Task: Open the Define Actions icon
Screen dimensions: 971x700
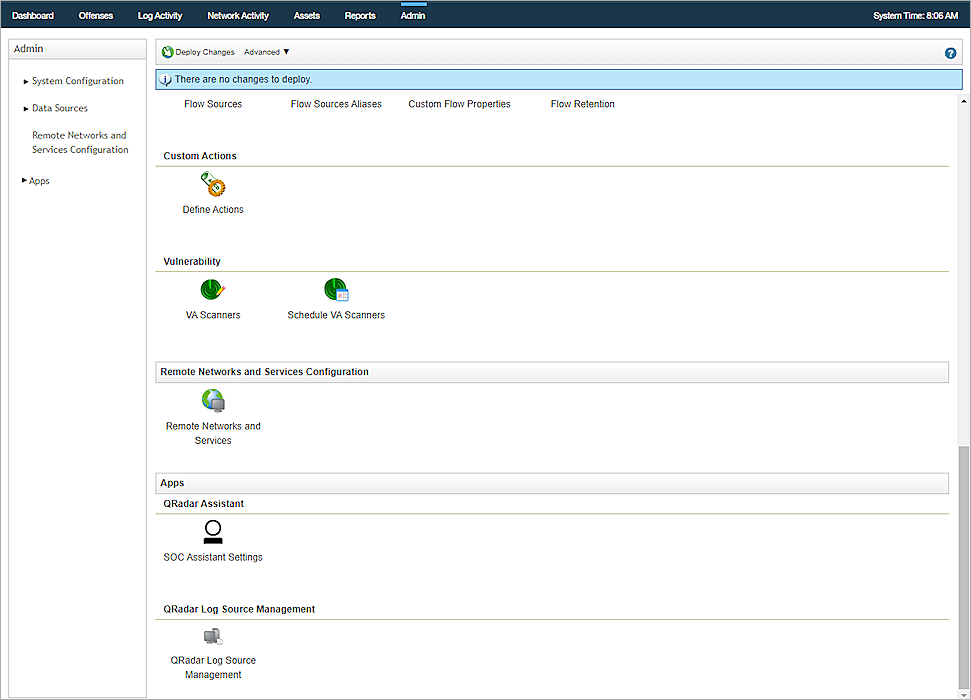Action: coord(213,185)
